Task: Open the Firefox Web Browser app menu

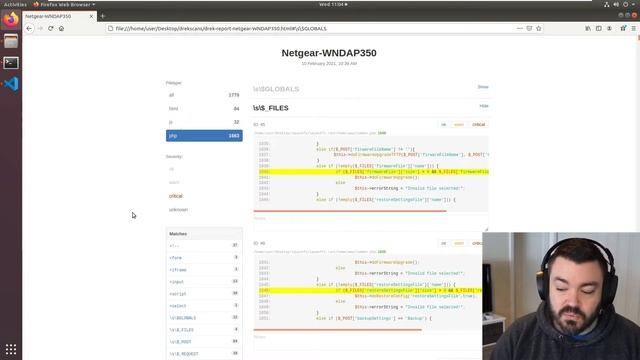Action: (x=64, y=4)
